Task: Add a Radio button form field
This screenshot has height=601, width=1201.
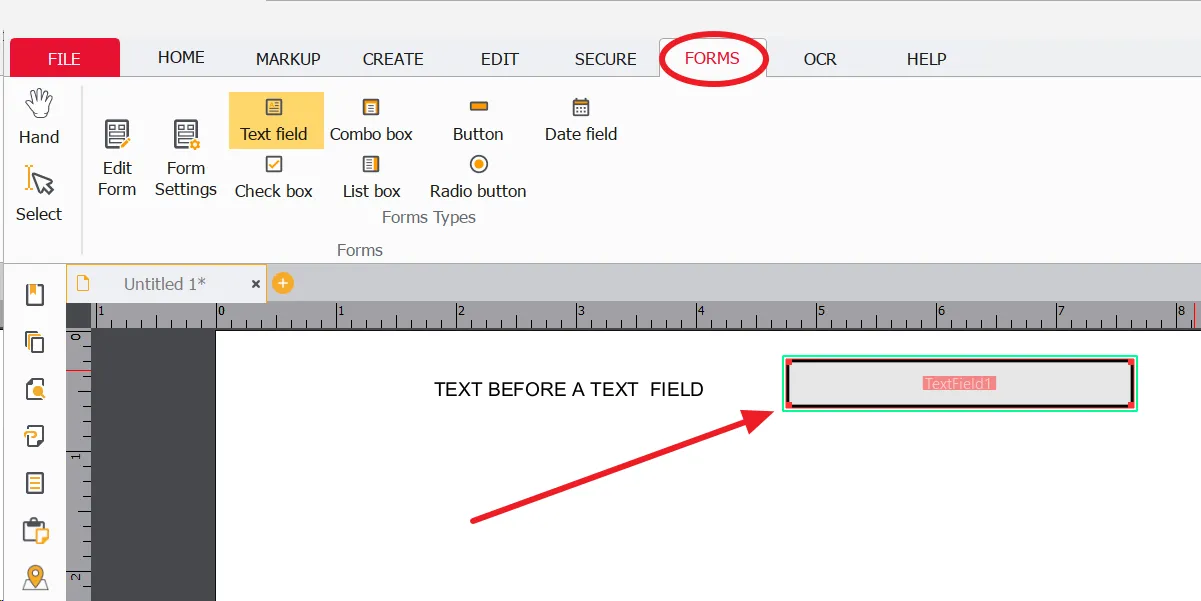Action: pyautogui.click(x=478, y=177)
